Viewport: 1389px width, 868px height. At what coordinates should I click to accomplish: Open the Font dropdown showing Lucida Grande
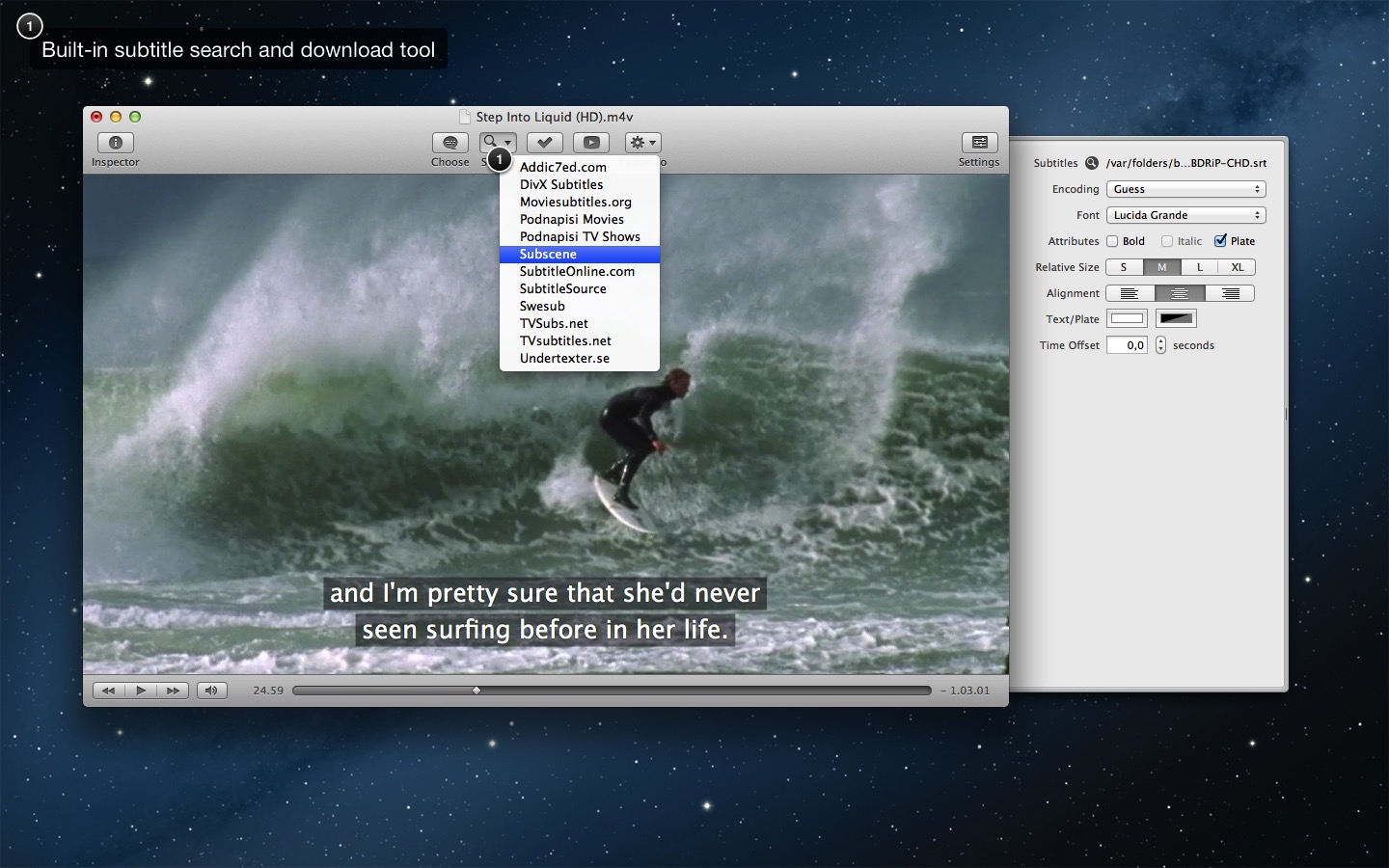point(1185,215)
